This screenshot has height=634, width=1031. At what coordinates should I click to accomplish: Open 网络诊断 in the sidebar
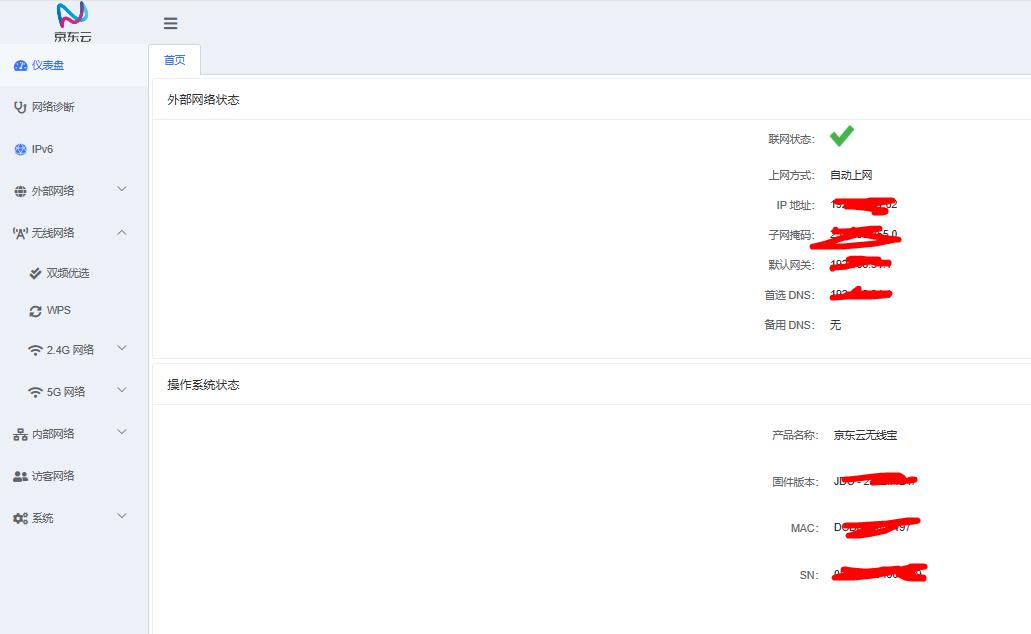coord(74,107)
